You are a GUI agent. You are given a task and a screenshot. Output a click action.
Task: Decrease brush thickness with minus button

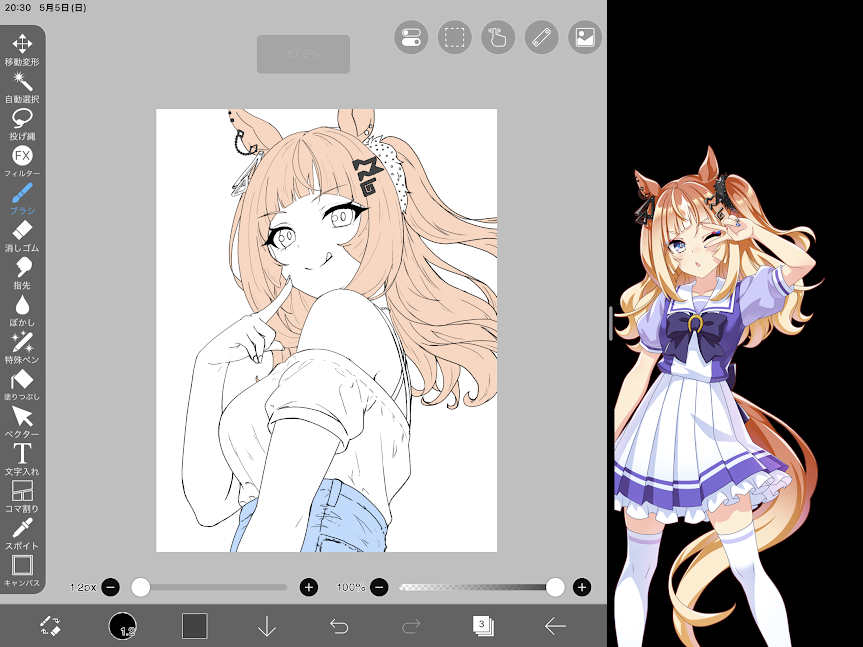tap(111, 587)
